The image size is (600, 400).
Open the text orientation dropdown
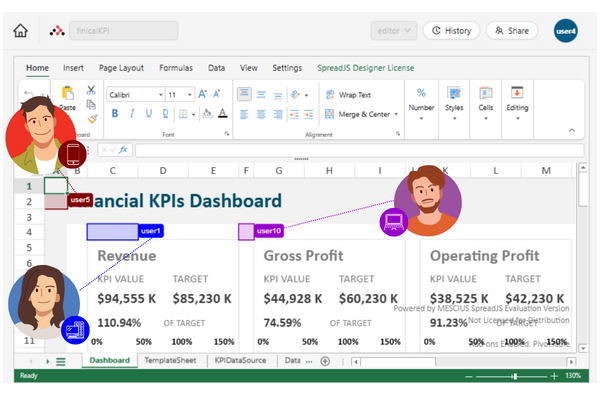point(306,95)
